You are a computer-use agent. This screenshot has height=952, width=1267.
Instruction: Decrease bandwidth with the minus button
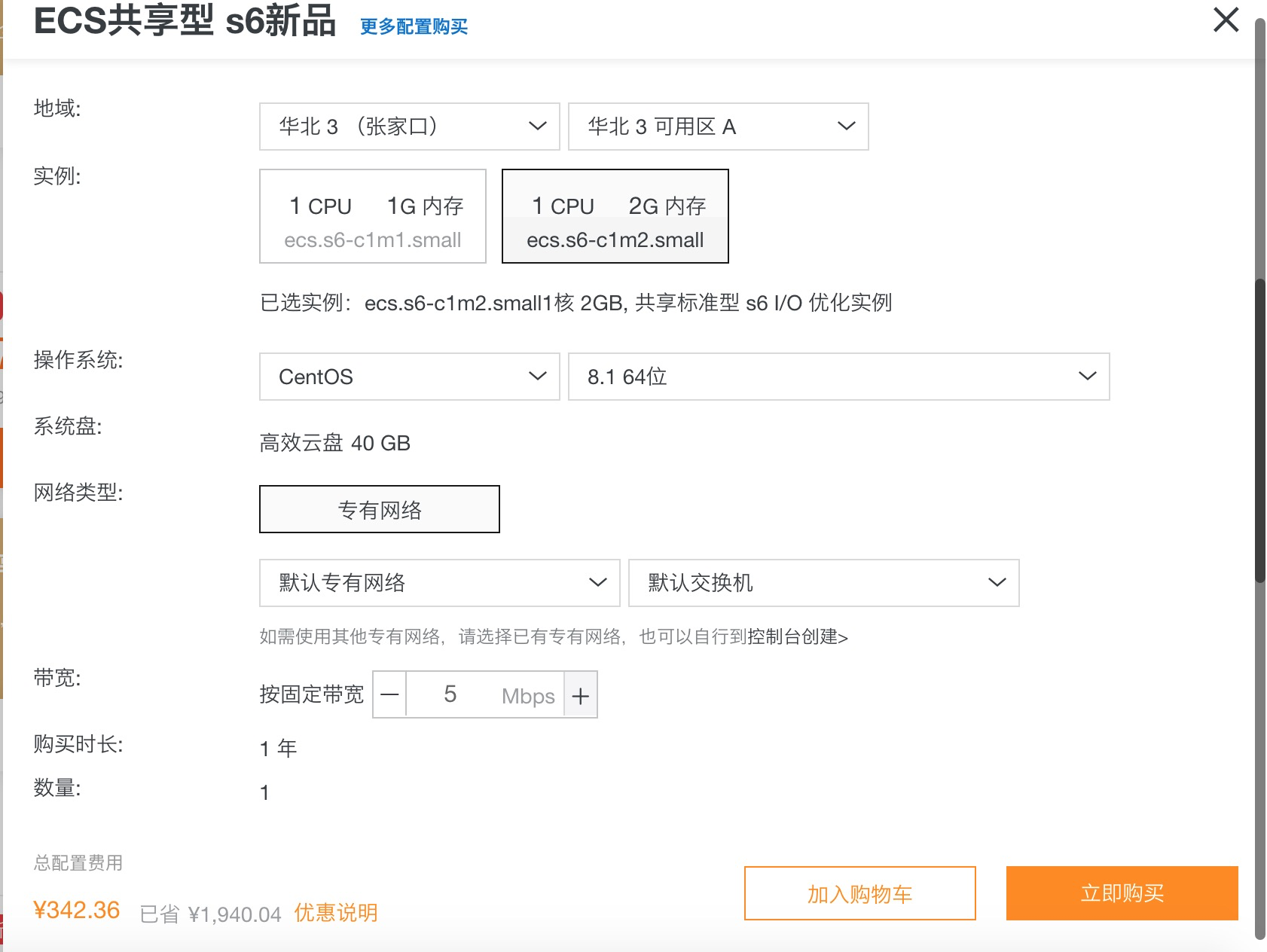(x=389, y=694)
